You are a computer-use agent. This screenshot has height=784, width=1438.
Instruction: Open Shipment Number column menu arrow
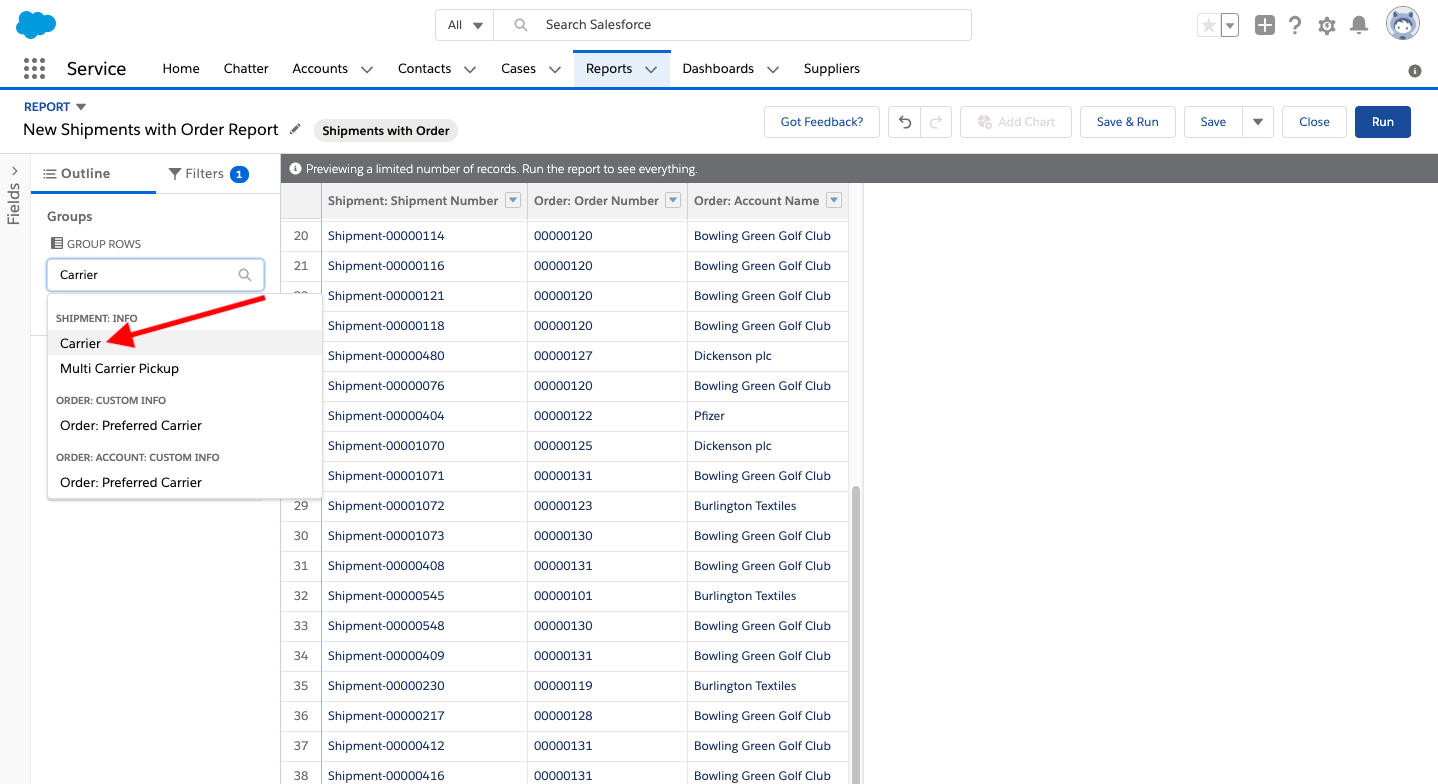513,200
